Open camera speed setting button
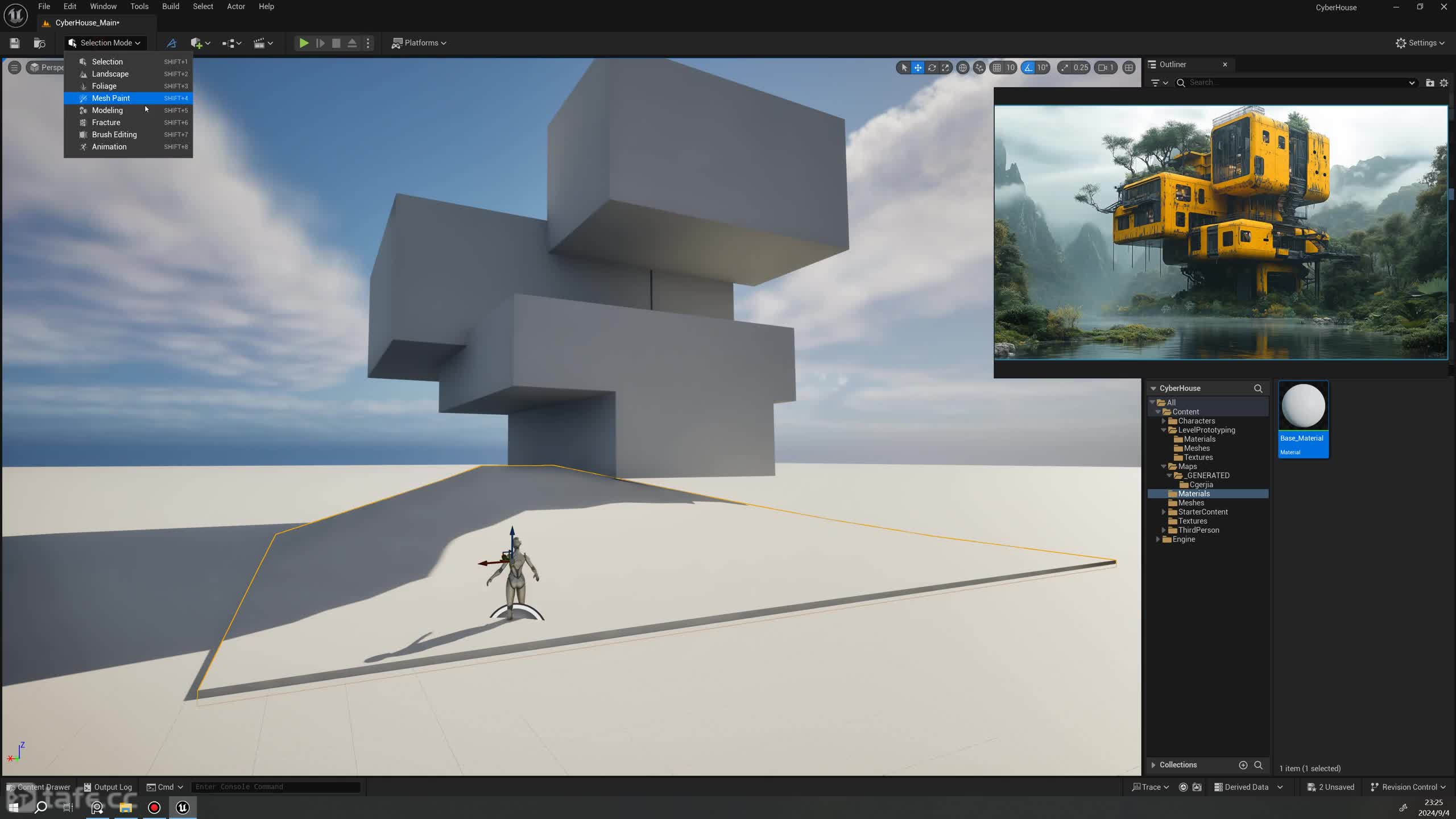The width and height of the screenshot is (1456, 819). click(x=1106, y=68)
